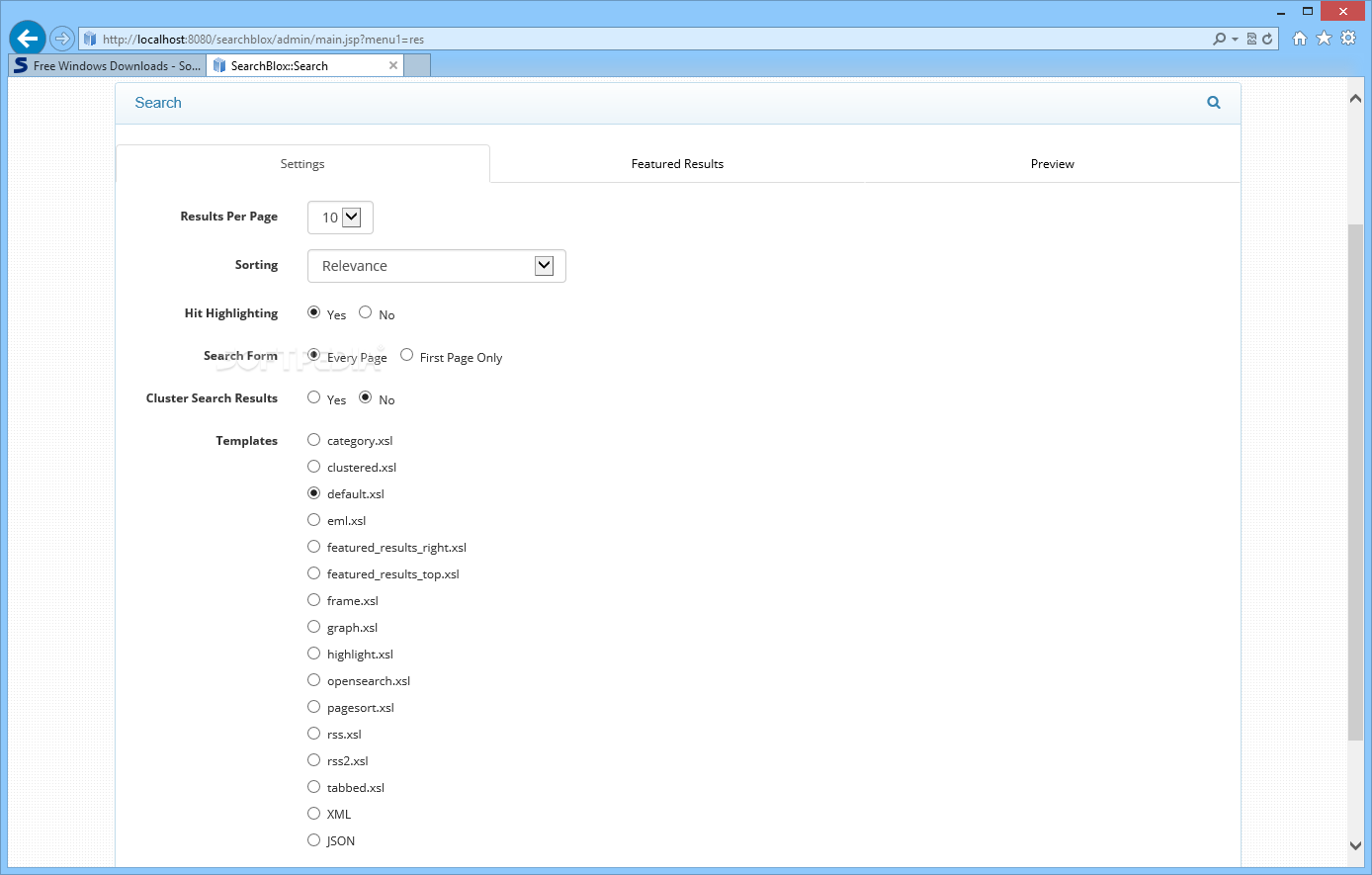Set Cluster Search Results to No
The image size is (1372, 875).
click(365, 397)
